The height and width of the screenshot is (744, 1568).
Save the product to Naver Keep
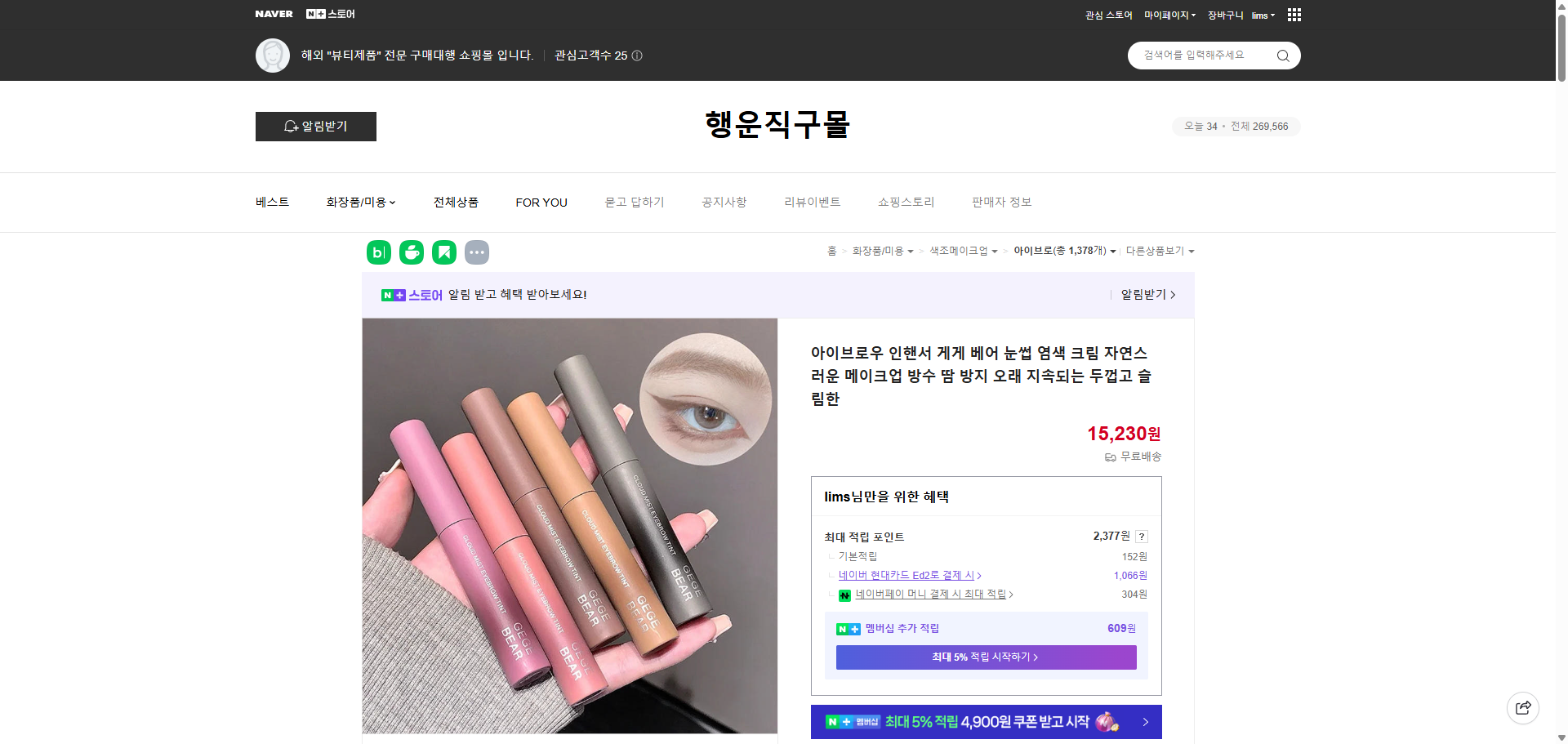444,252
